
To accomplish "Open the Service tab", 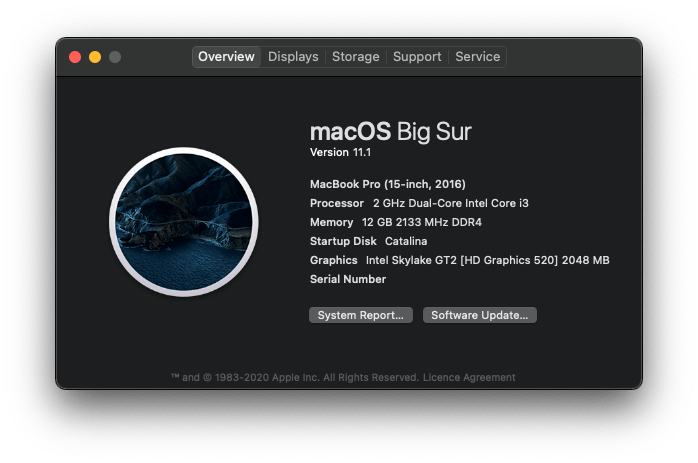I will click(x=478, y=57).
